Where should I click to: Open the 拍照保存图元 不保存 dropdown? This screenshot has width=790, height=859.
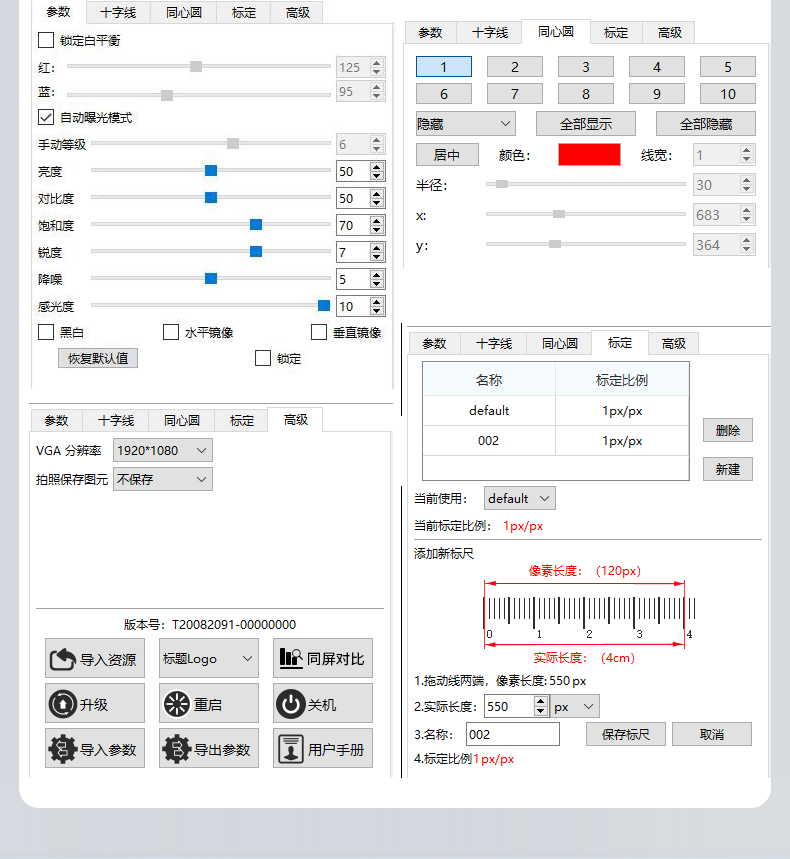pyautogui.click(x=163, y=479)
